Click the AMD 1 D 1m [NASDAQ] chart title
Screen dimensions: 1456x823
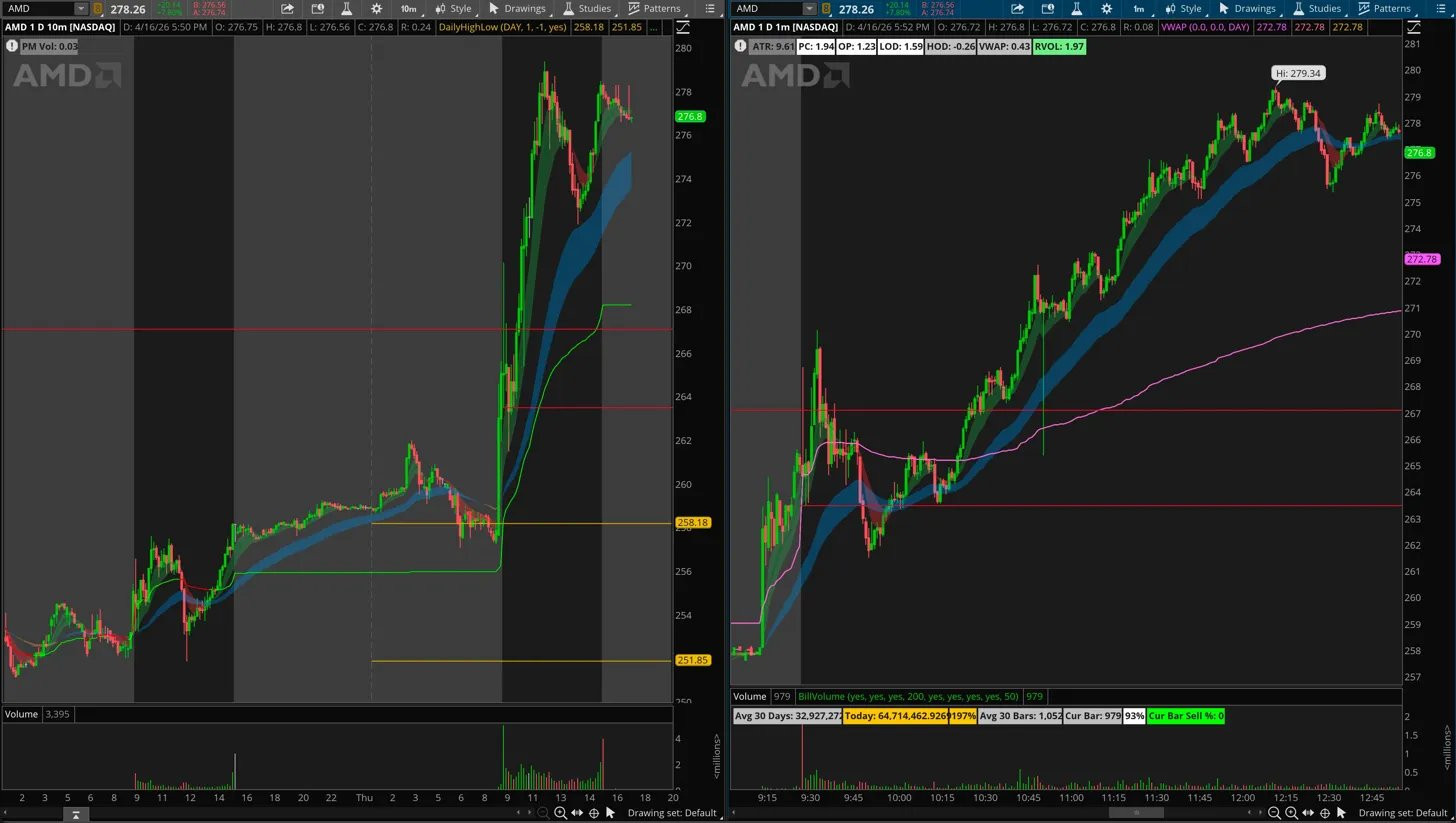[x=787, y=27]
